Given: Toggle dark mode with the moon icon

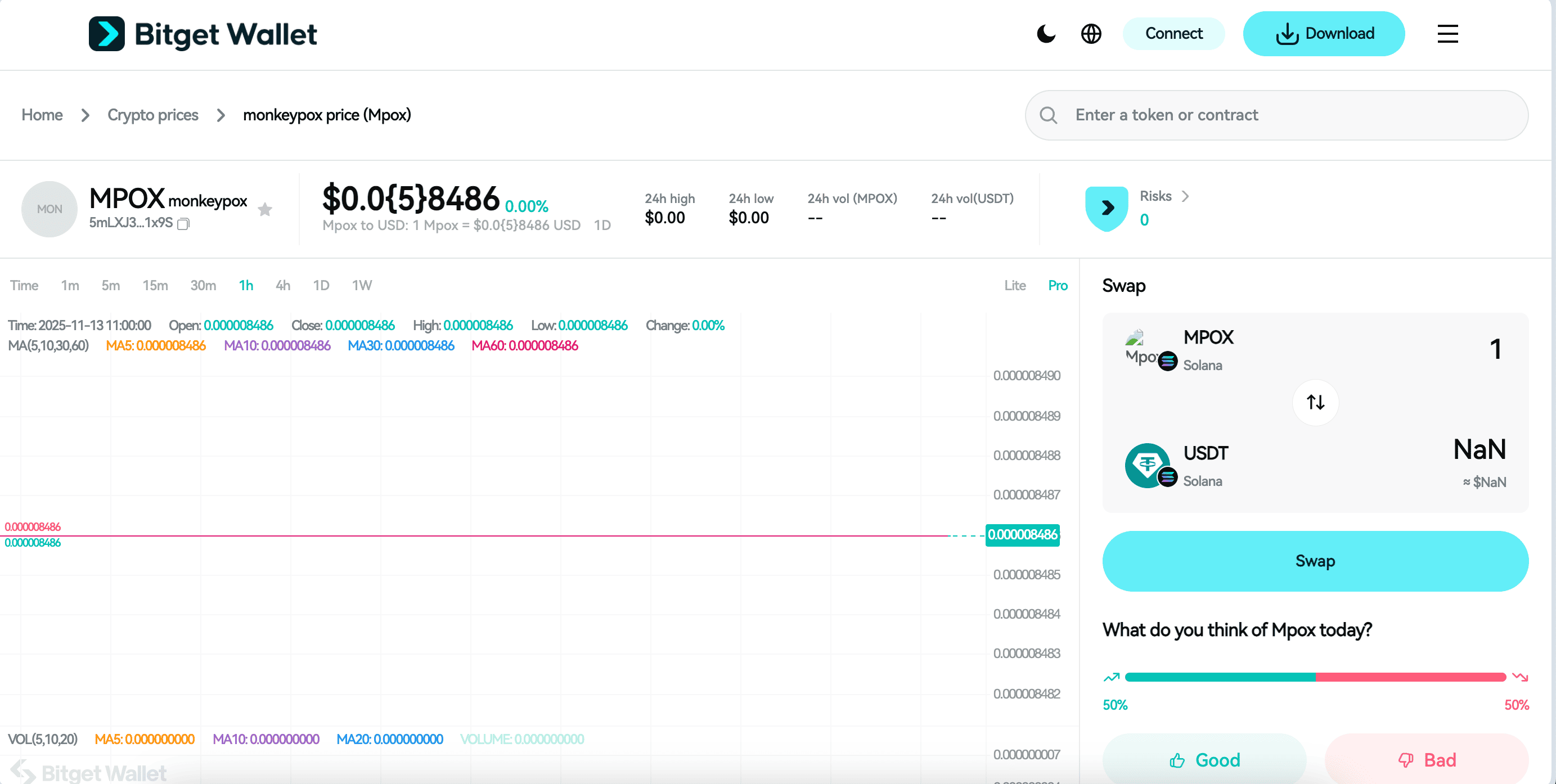Looking at the screenshot, I should [x=1046, y=34].
